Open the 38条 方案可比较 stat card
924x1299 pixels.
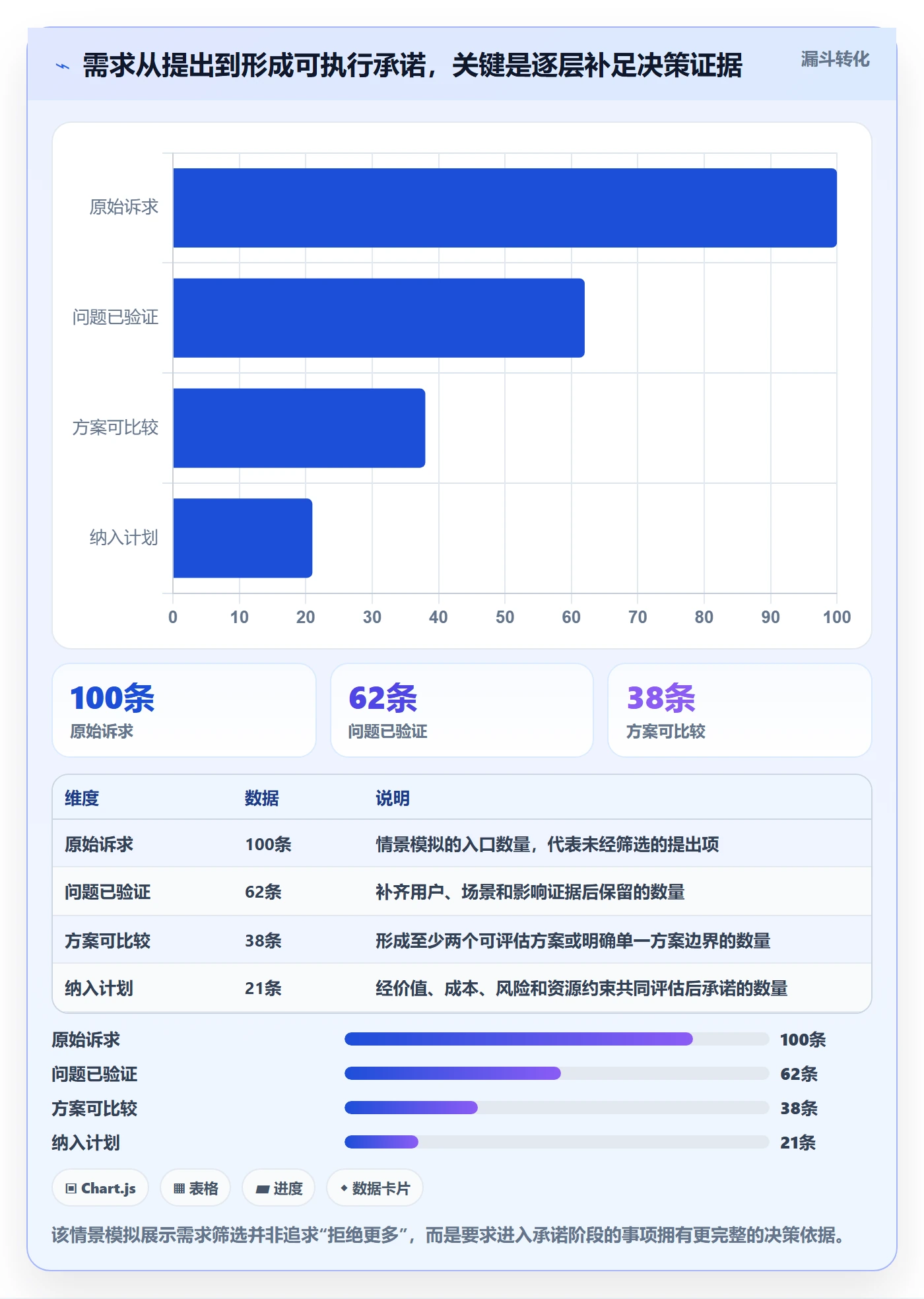[x=740, y=710]
